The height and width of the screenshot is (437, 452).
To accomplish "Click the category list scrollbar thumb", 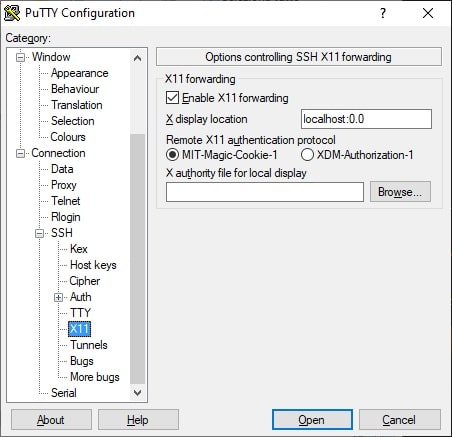I will (137, 258).
